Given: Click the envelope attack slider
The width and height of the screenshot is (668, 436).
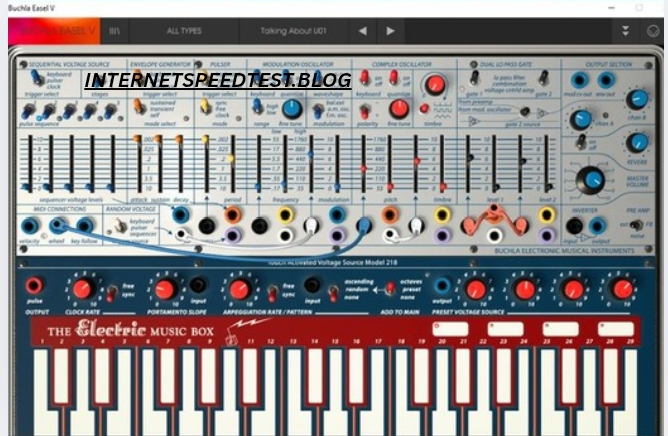Looking at the screenshot, I should [138, 163].
